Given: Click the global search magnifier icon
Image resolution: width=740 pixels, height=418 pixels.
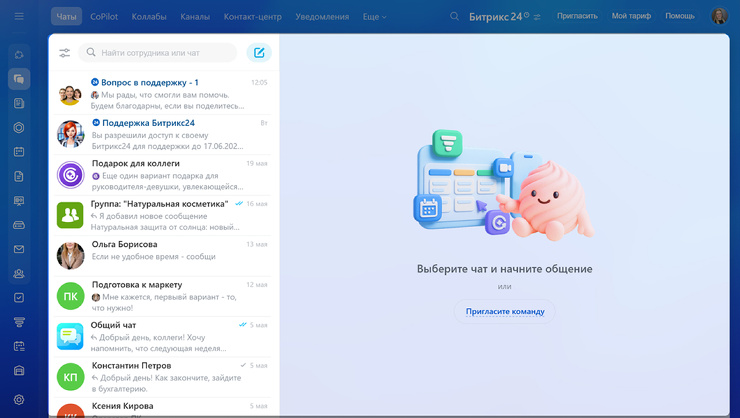Looking at the screenshot, I should point(455,17).
